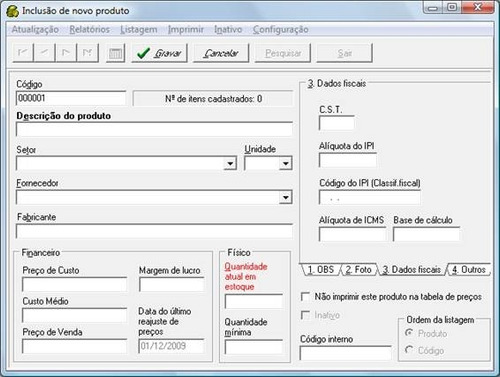Click the Código input field

tap(71, 98)
